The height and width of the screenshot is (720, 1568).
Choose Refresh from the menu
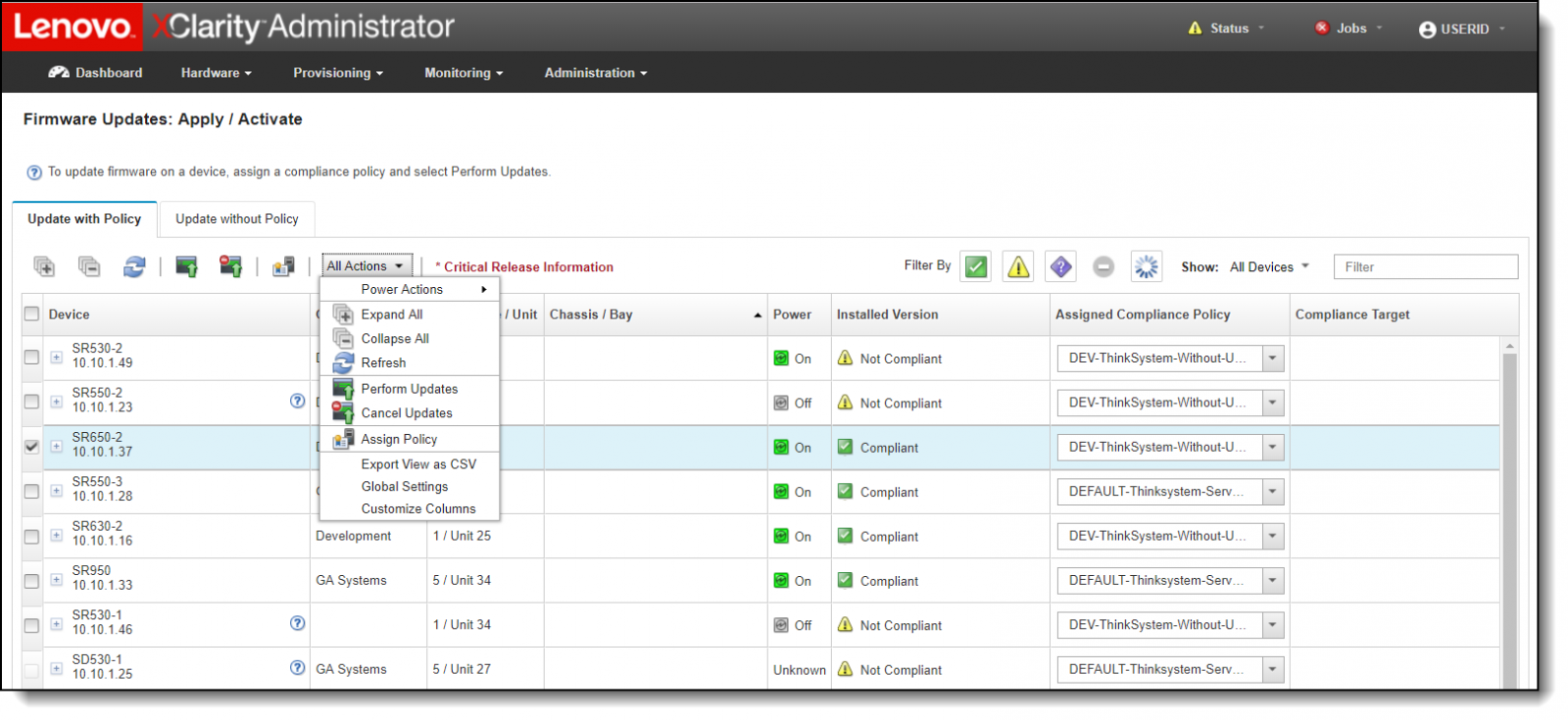click(x=410, y=362)
